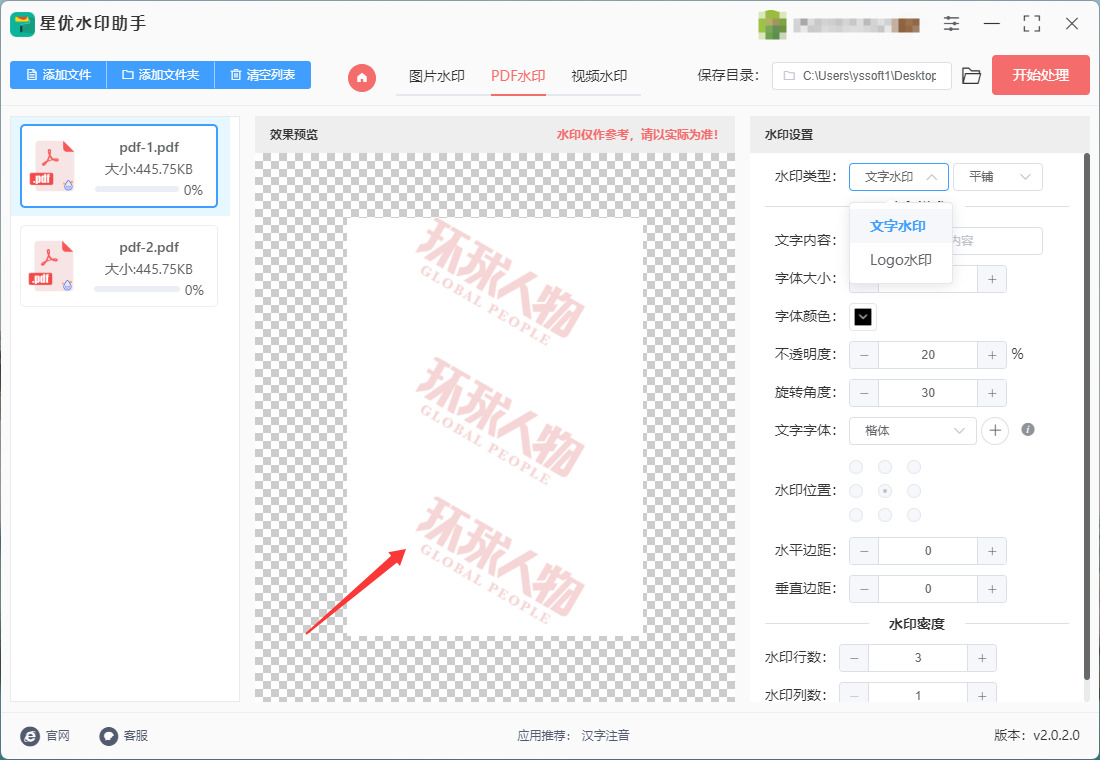The height and width of the screenshot is (760, 1100).
Task: Toggle the fullscreen window icon
Action: pyautogui.click(x=1031, y=23)
